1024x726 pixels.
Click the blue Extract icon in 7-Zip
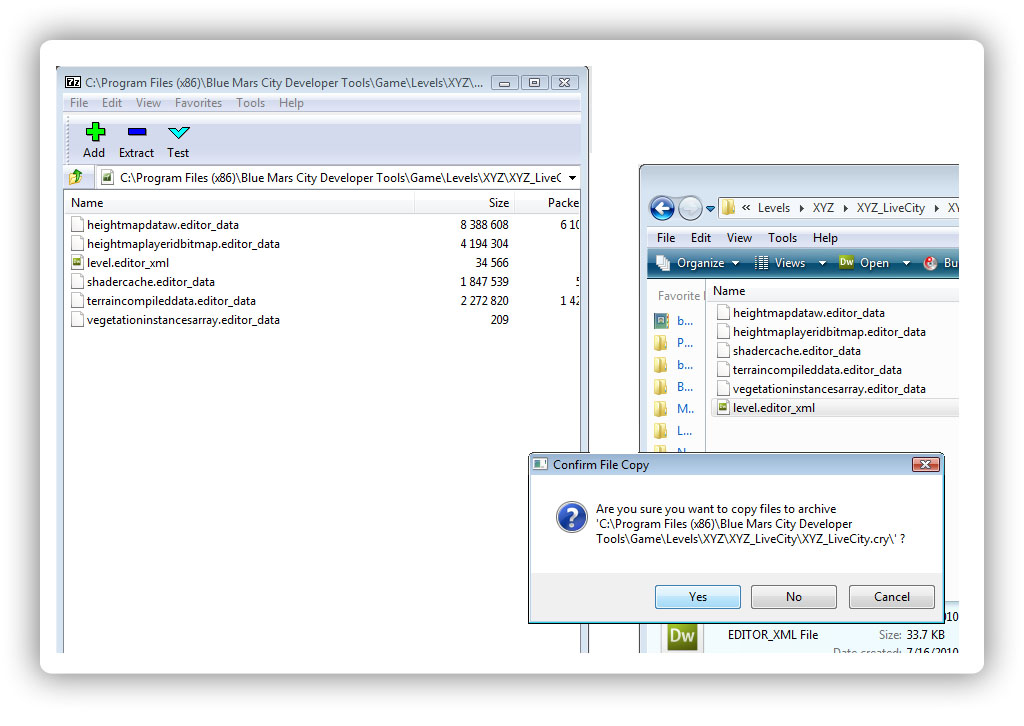click(x=136, y=132)
